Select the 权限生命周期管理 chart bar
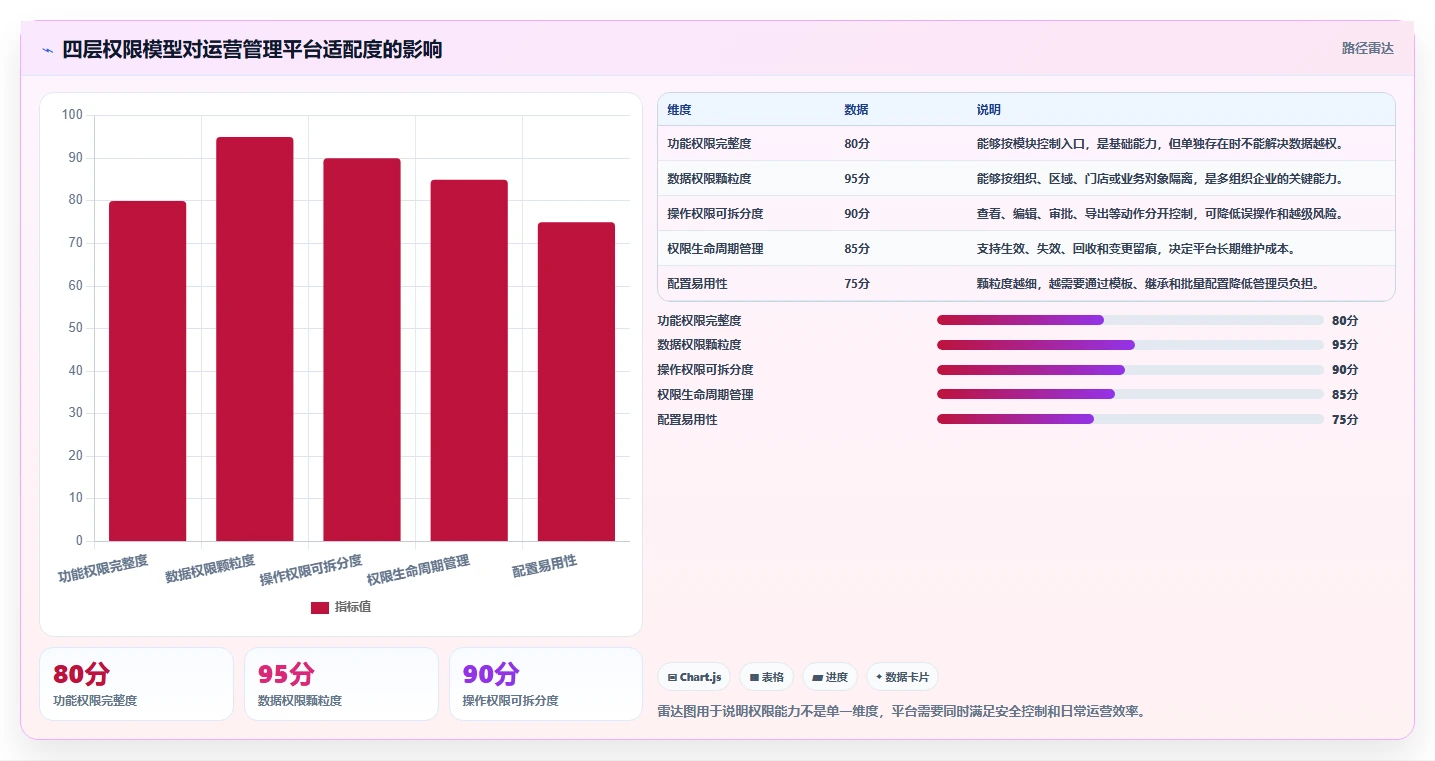1435x761 pixels. 469,360
